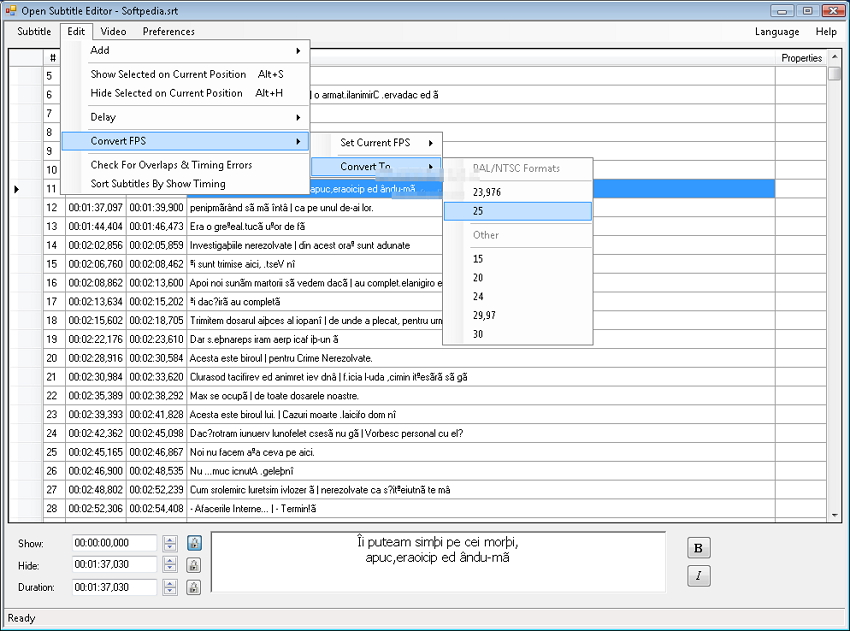Click hide time 00:02:08,462 in row 15

click(157, 265)
